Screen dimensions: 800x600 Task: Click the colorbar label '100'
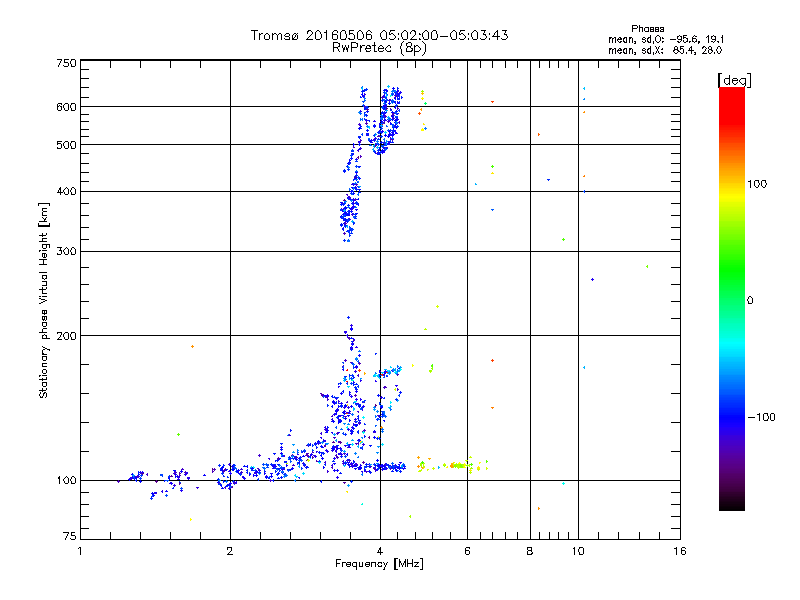pos(757,184)
